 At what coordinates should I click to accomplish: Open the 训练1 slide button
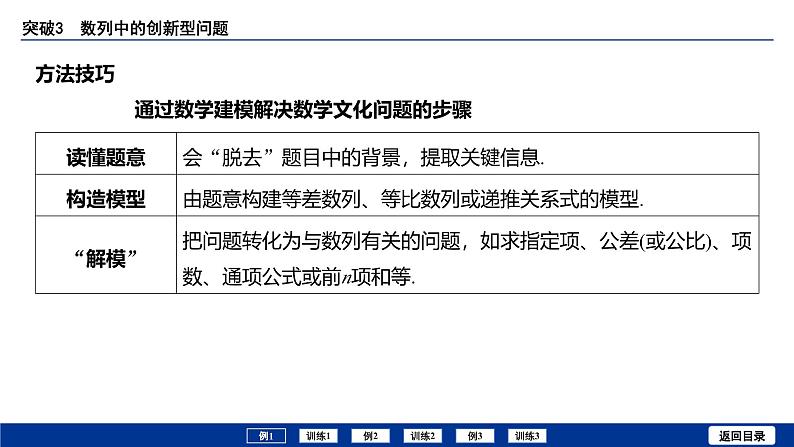coord(319,436)
